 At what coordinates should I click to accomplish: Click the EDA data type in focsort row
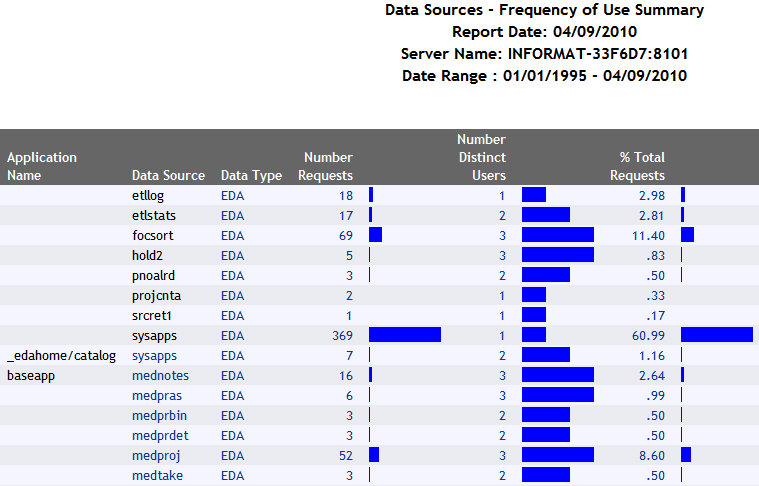(x=232, y=236)
